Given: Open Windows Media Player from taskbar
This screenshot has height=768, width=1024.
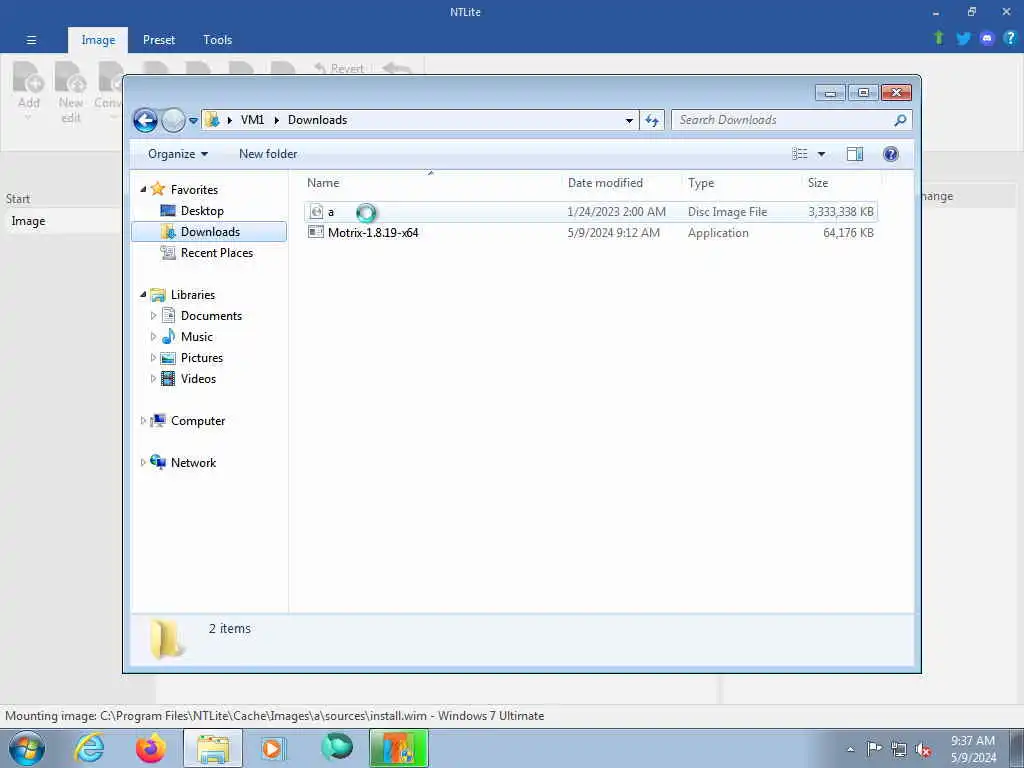Looking at the screenshot, I should [272, 748].
